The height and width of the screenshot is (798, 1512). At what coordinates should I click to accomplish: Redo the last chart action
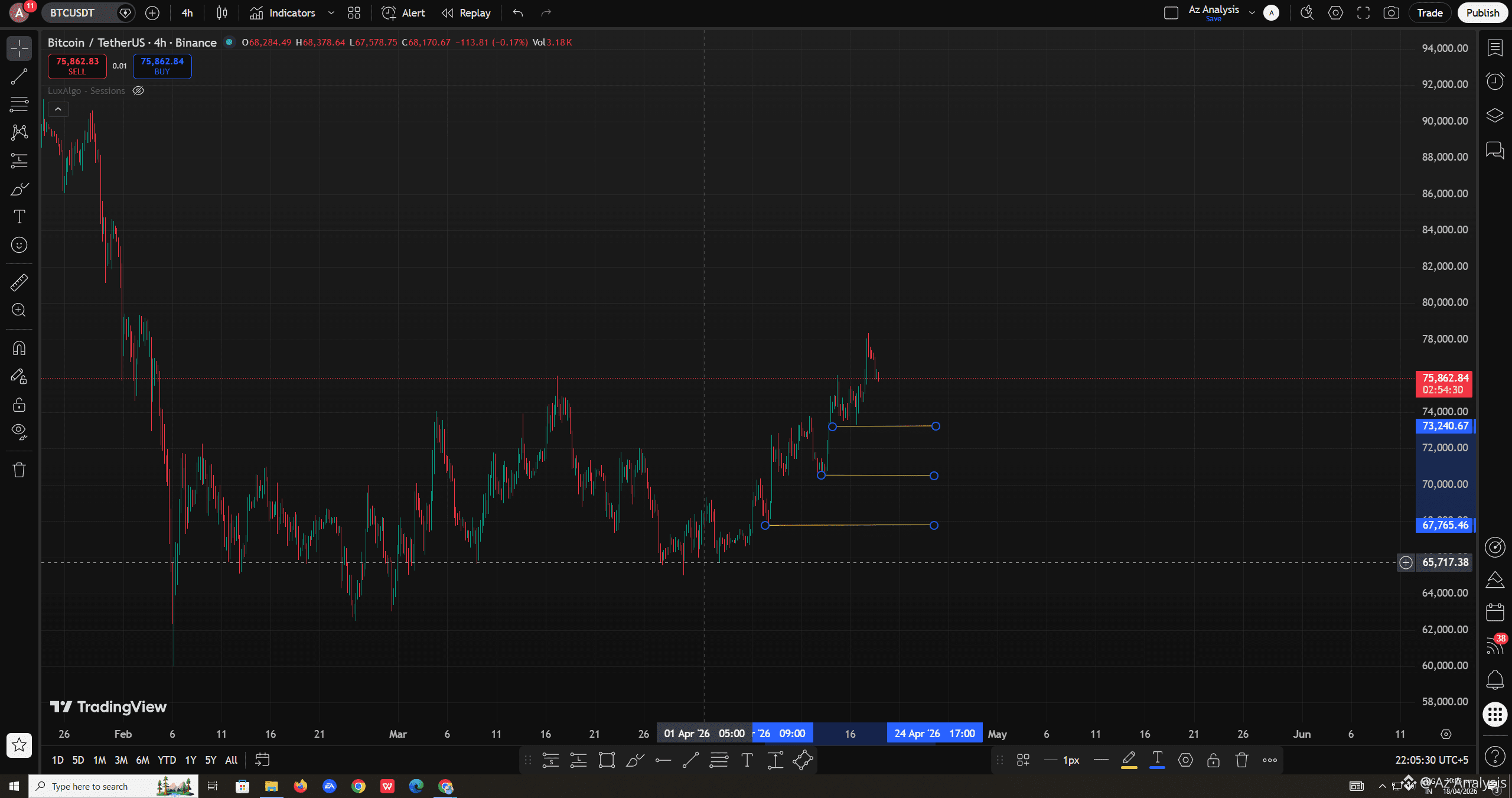click(546, 13)
